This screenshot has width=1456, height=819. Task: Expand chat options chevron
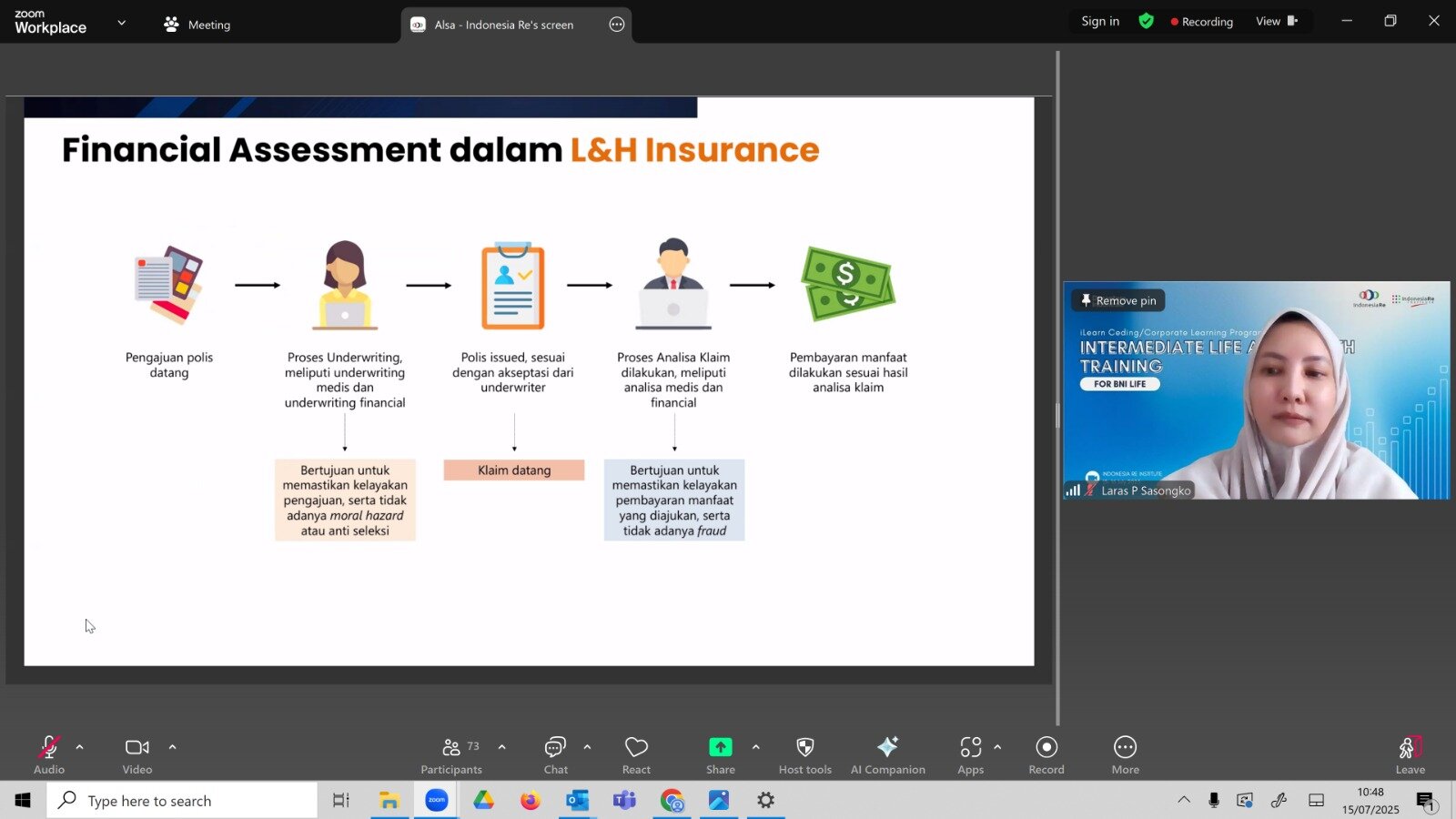point(587,747)
